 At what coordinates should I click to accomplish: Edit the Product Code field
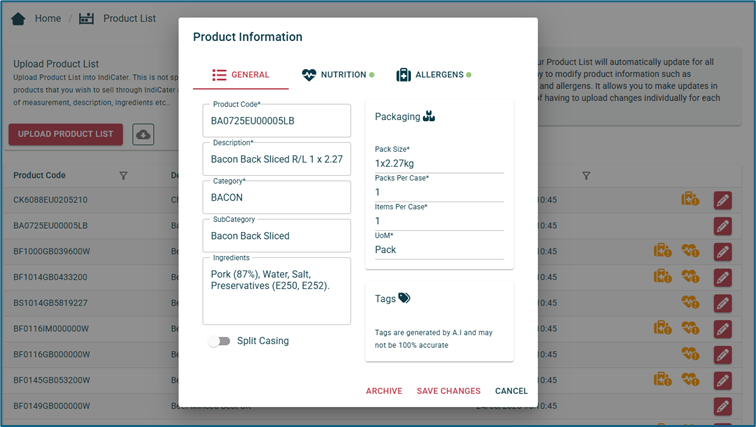(277, 120)
